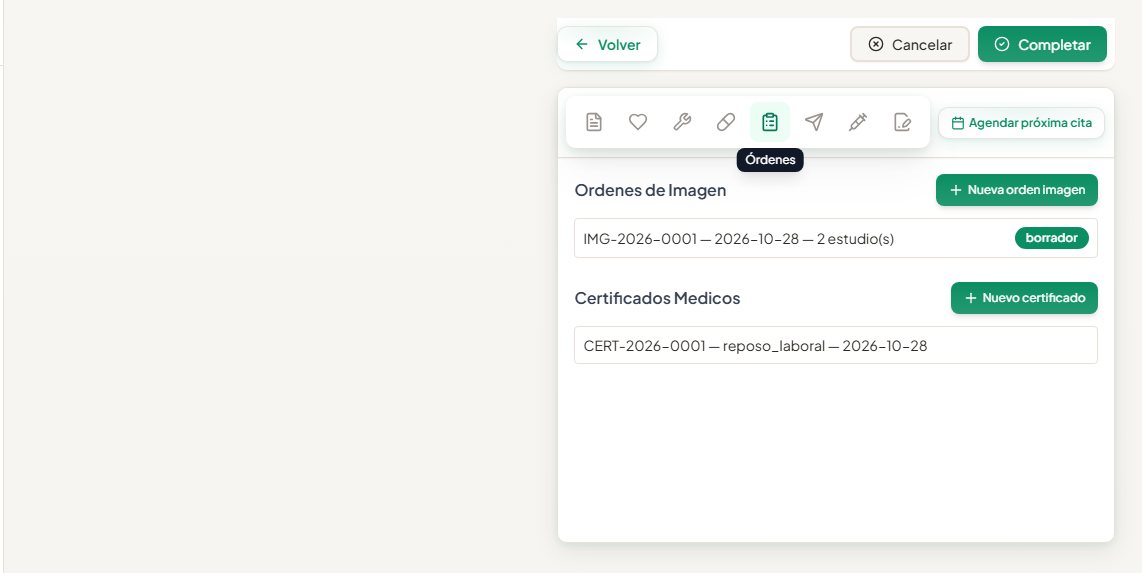Create a Nueva orden imagen
The height and width of the screenshot is (573, 1142).
(1017, 190)
